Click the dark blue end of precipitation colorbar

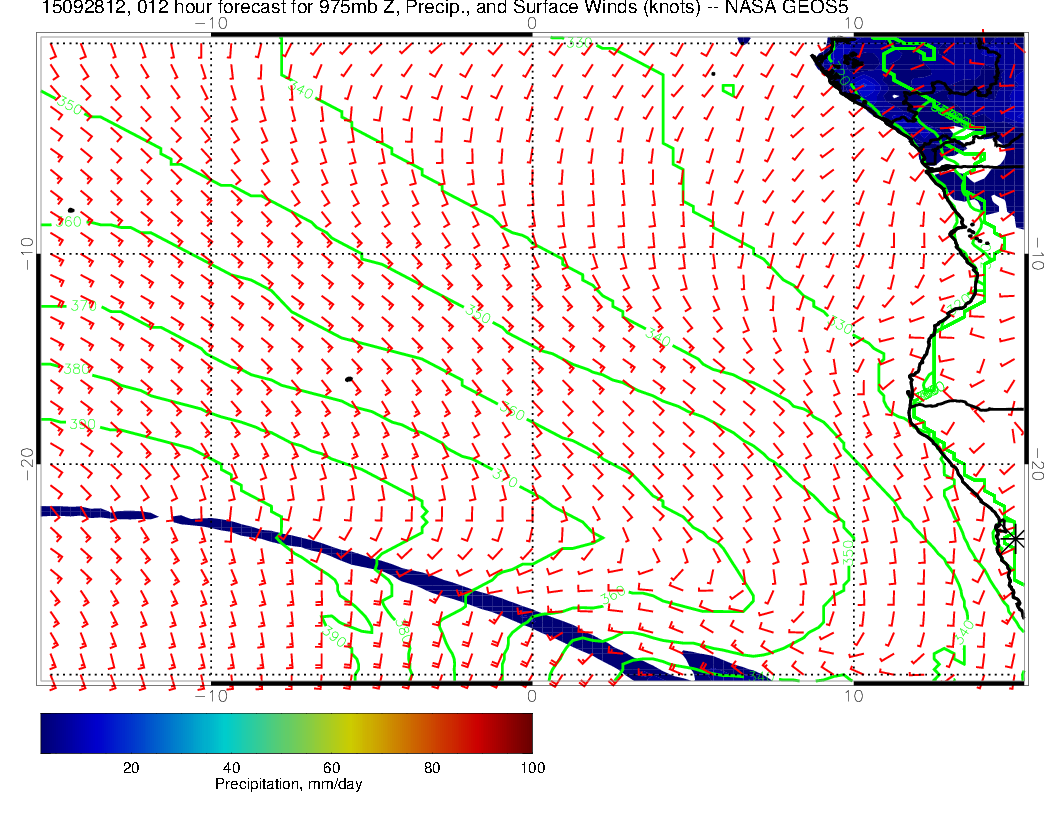coord(50,732)
